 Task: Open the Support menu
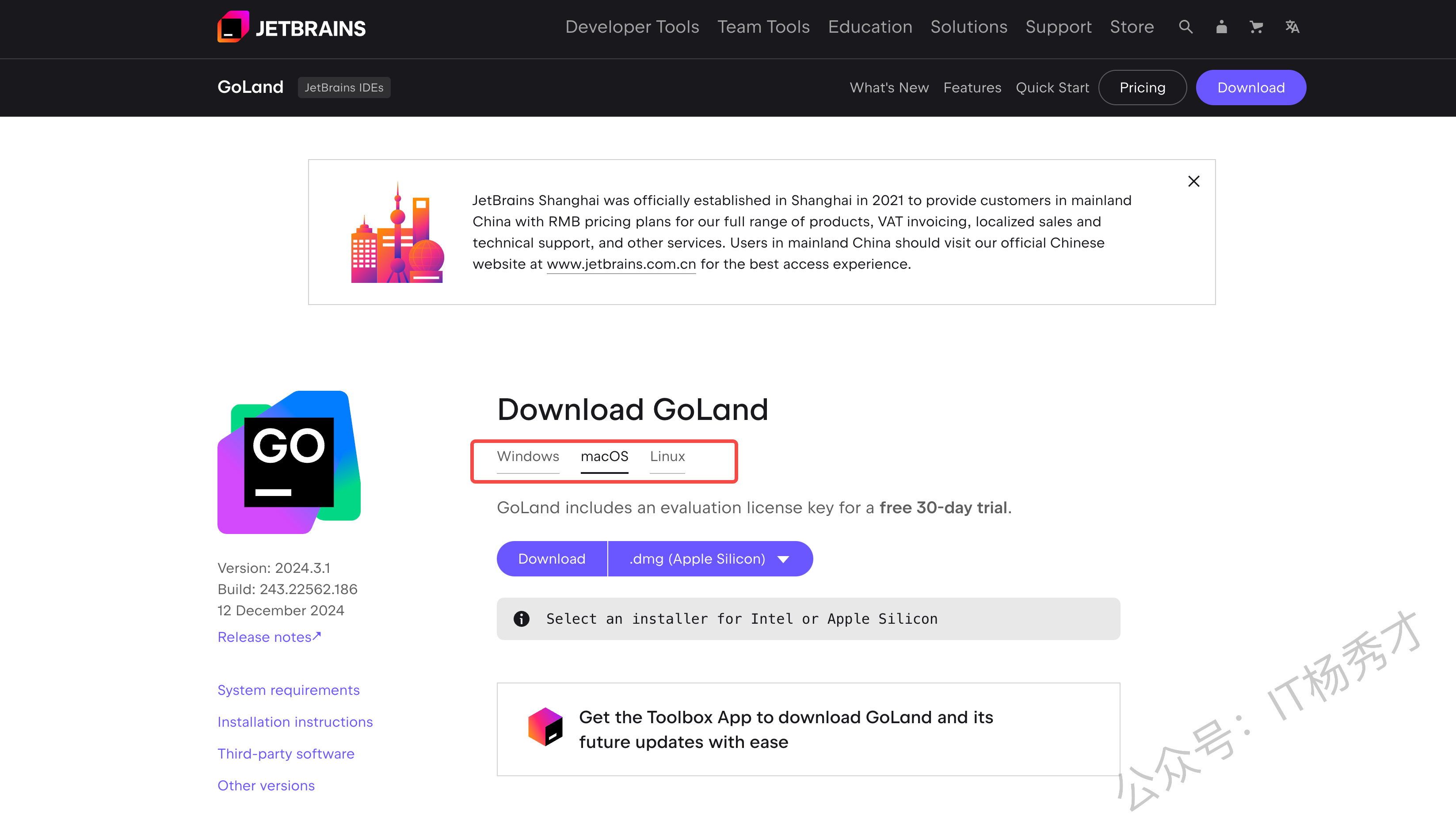tap(1059, 27)
